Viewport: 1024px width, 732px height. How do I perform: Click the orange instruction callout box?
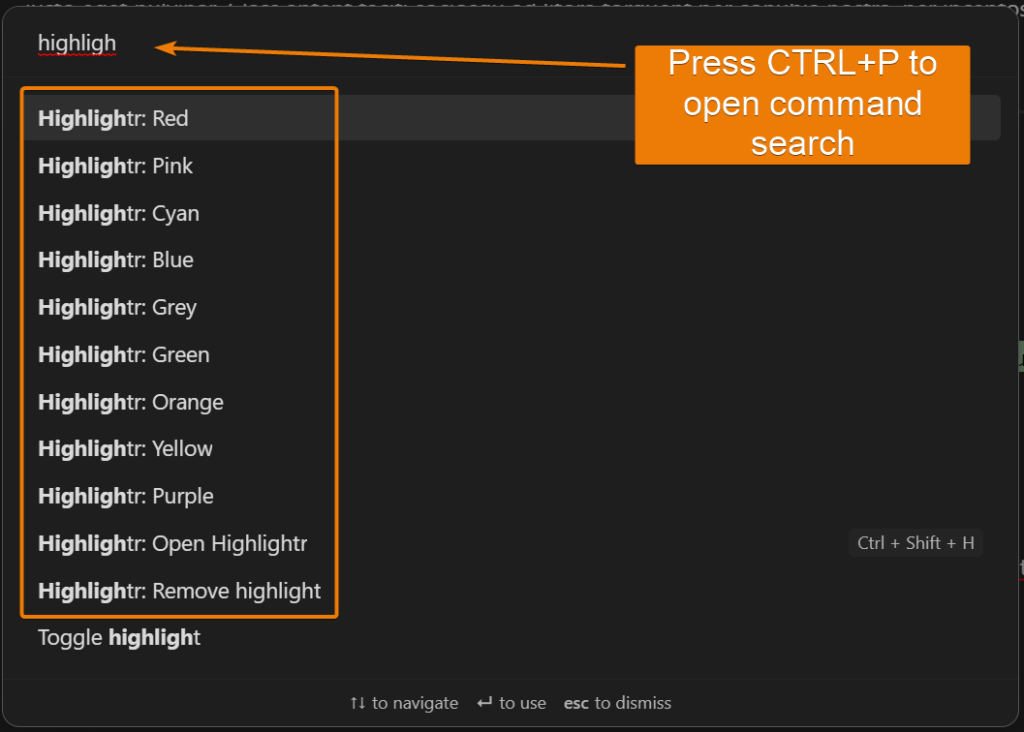coord(802,104)
